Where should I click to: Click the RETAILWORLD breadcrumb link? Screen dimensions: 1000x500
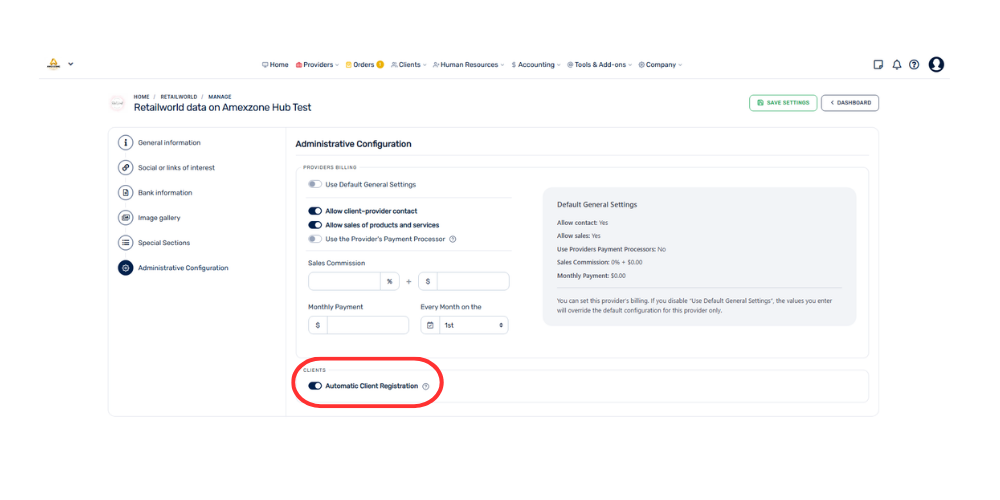pyautogui.click(x=179, y=97)
